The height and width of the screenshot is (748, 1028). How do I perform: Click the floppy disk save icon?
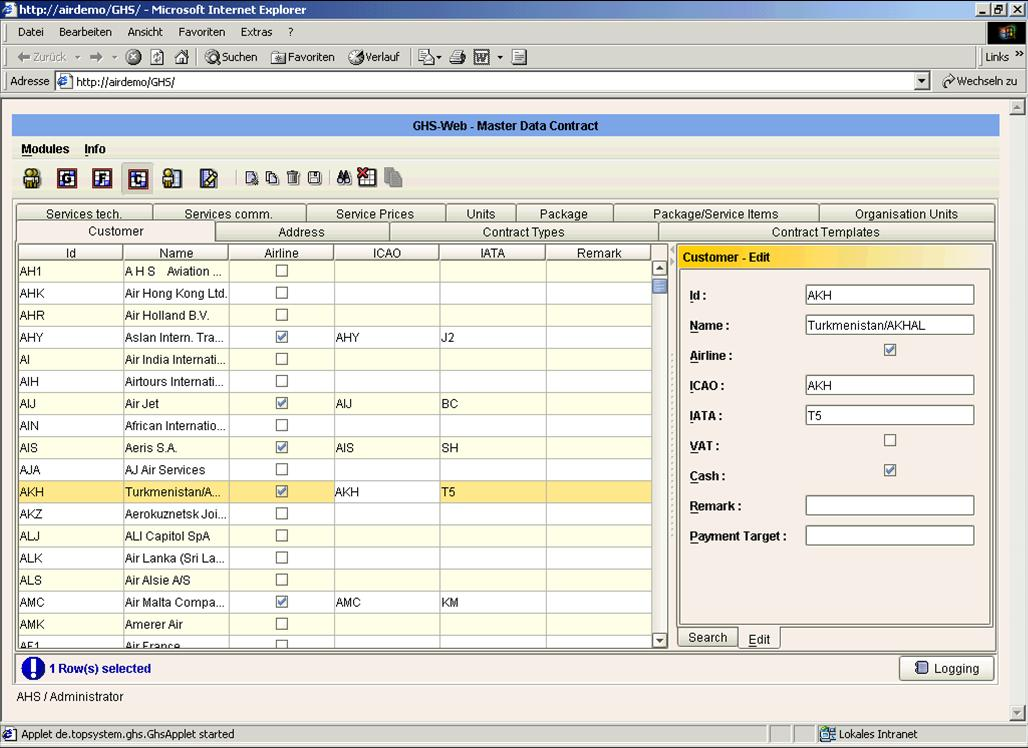click(x=314, y=178)
